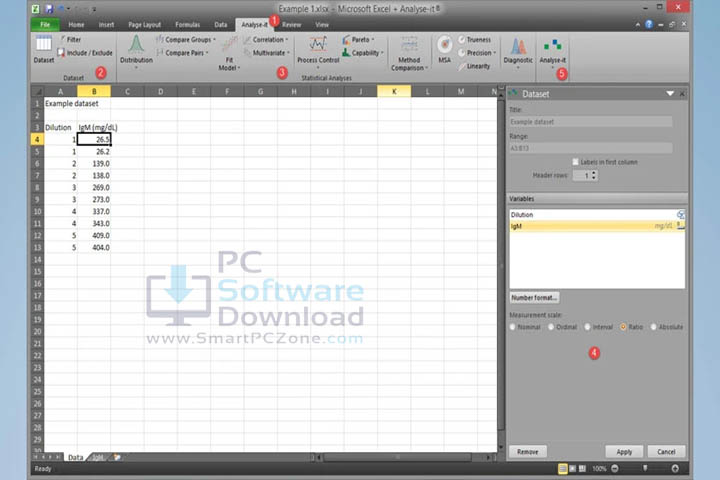Screen dimensions: 720x480
Task: Switch to the Page Layout ribbon tab
Action: 145,25
